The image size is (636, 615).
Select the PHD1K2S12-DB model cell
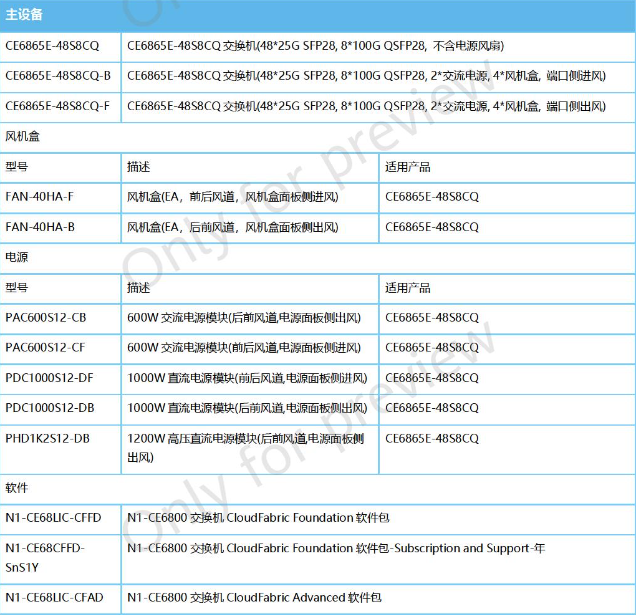(x=47, y=438)
